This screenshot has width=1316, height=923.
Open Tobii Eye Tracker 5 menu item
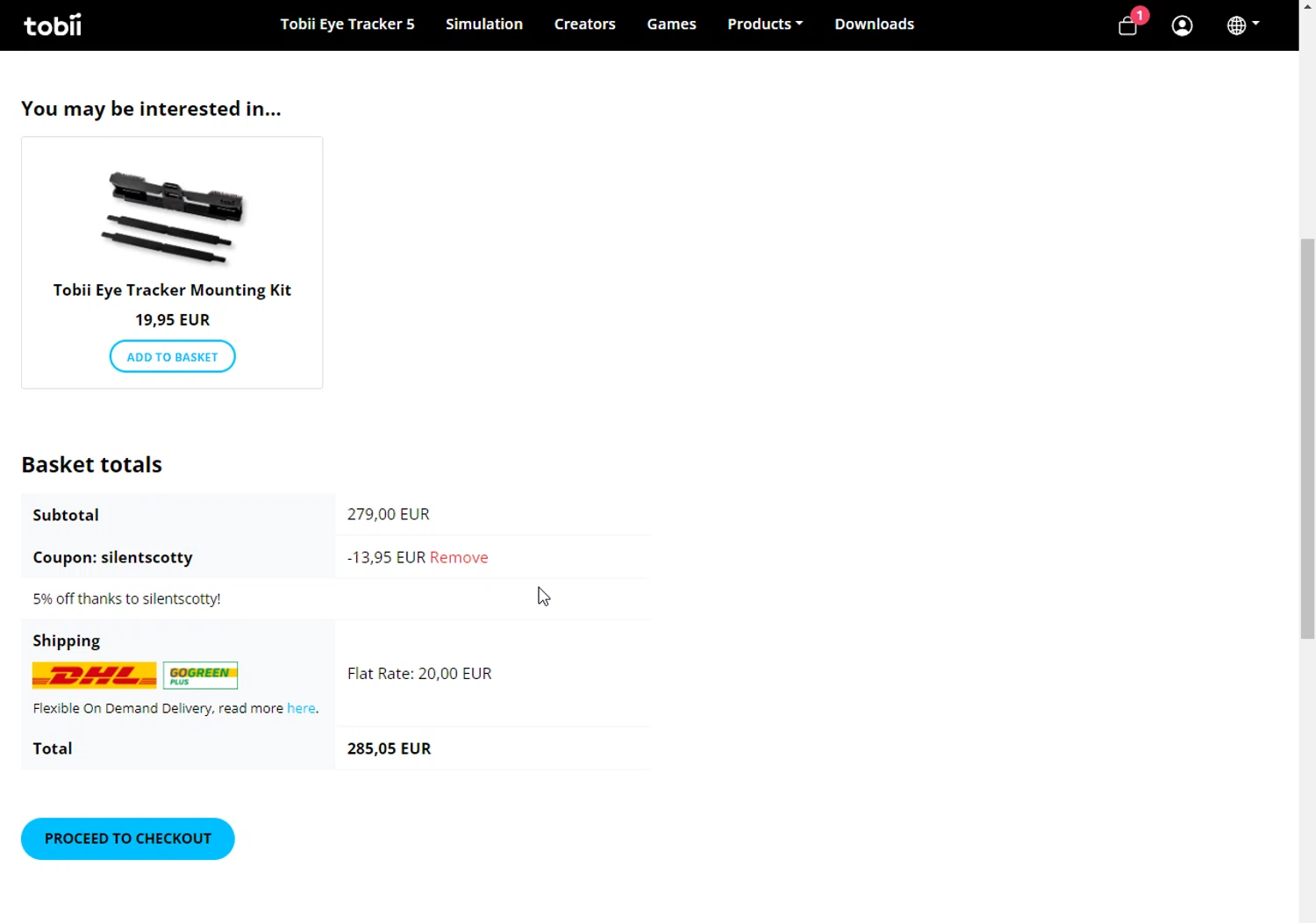(x=347, y=25)
